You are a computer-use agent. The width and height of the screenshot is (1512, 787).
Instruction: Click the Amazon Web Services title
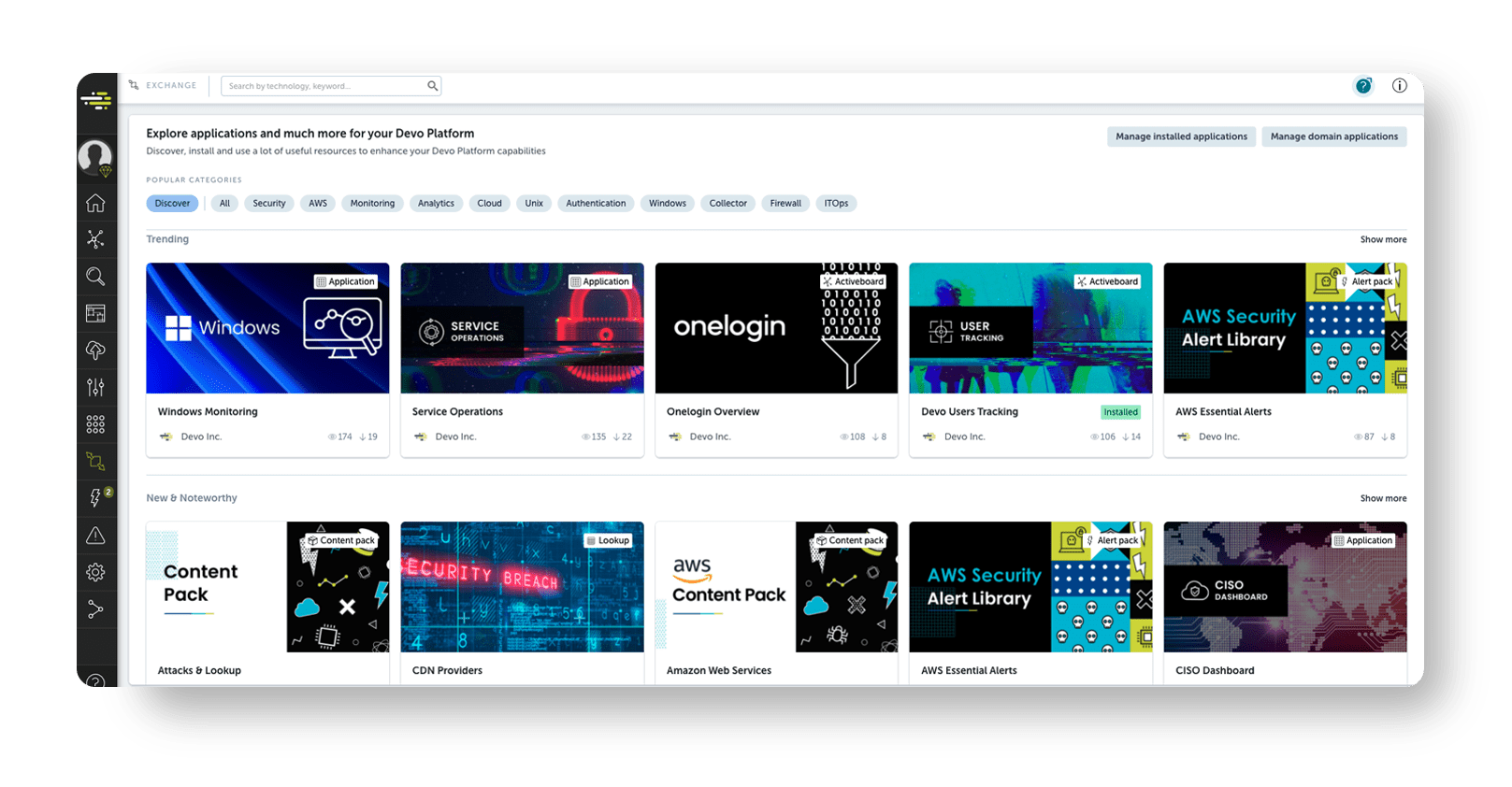(719, 671)
